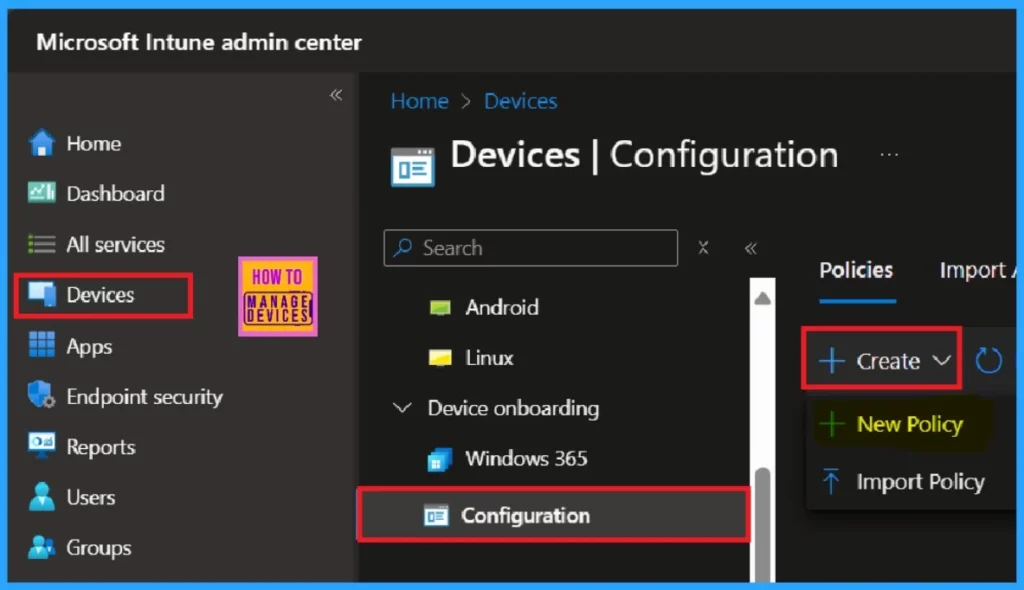Switch to the Policies tab
Viewport: 1024px width, 590px height.
pyautogui.click(x=856, y=270)
